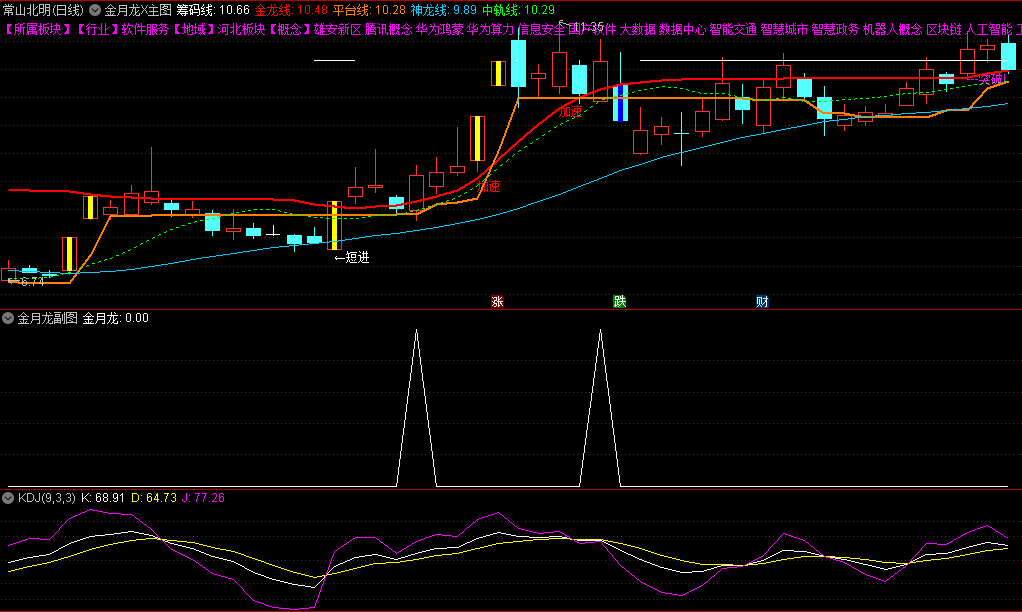Click the D: 64.73 value
The height and width of the screenshot is (612, 1022).
154,498
